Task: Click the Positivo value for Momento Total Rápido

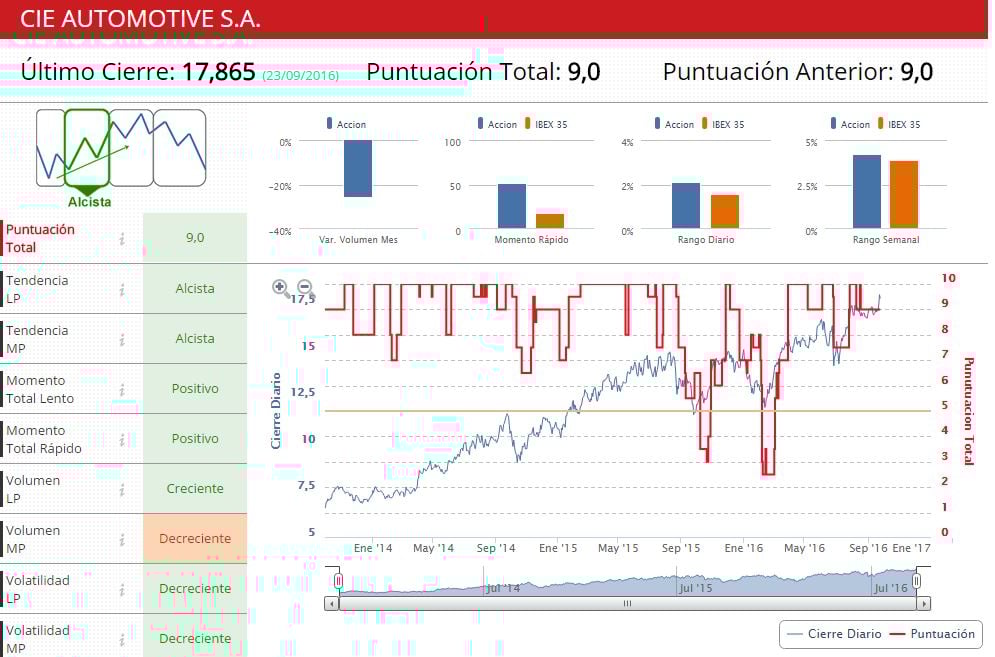Action: [195, 439]
